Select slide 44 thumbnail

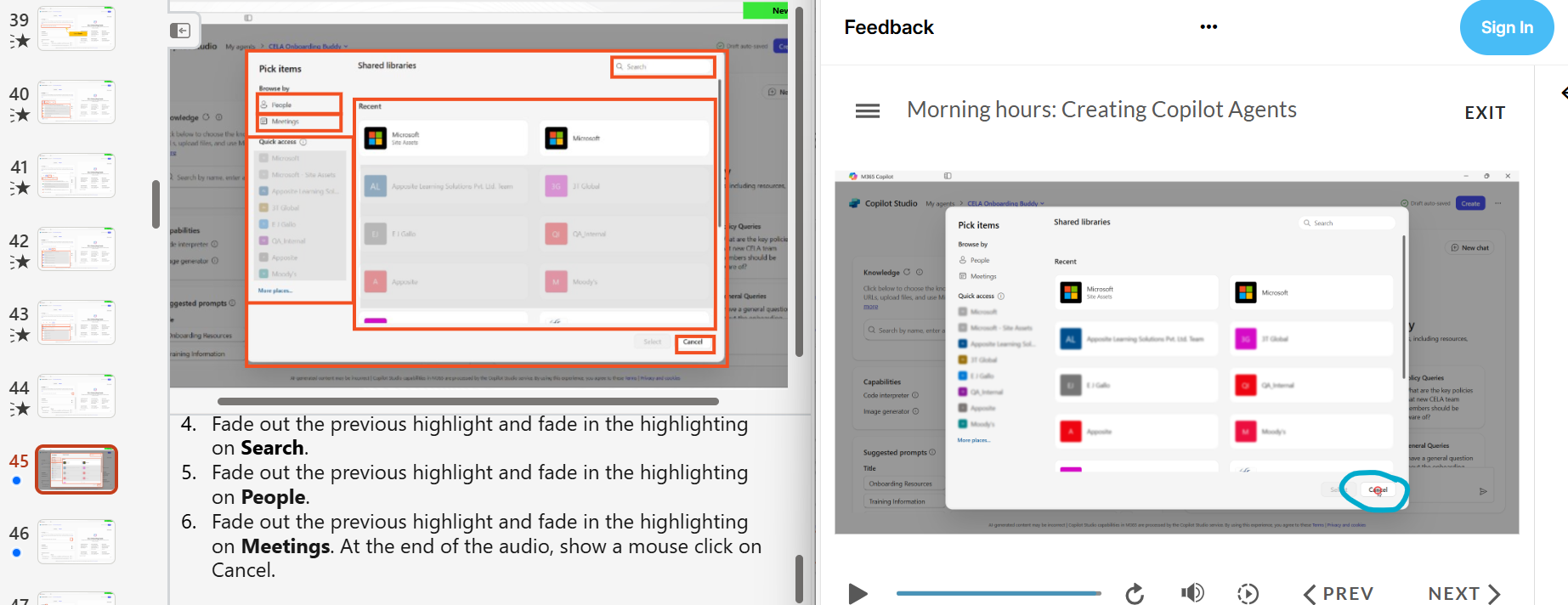tap(76, 395)
